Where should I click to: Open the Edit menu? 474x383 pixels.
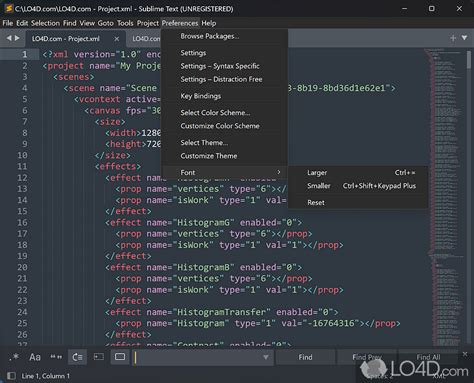[22, 23]
